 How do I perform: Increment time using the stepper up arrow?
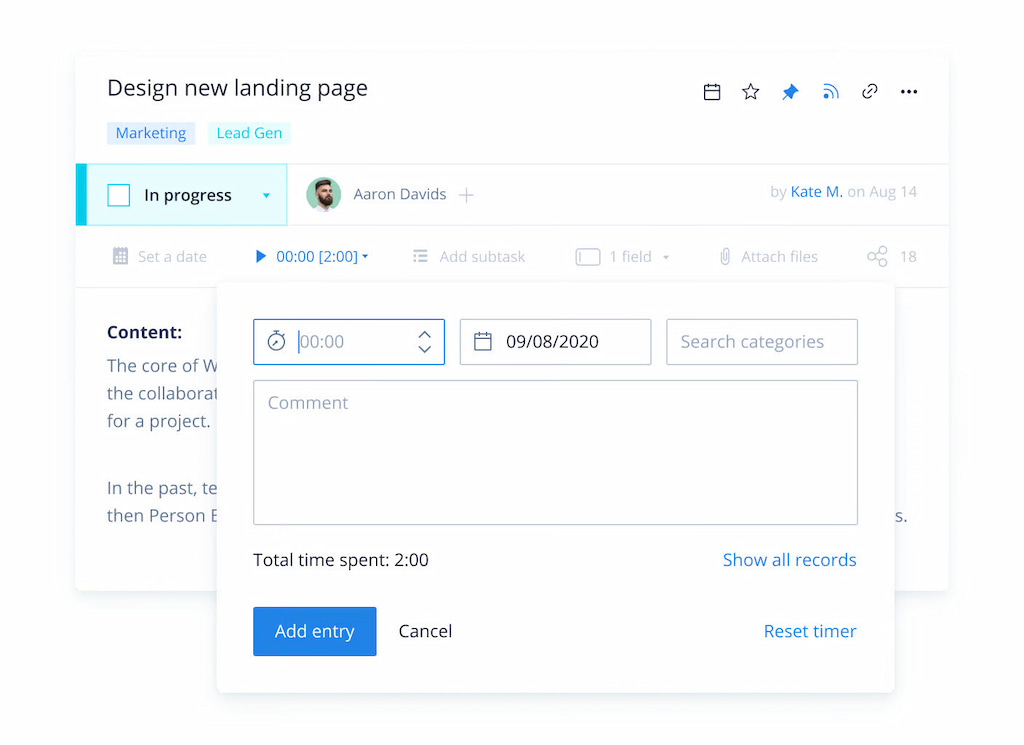coord(424,334)
